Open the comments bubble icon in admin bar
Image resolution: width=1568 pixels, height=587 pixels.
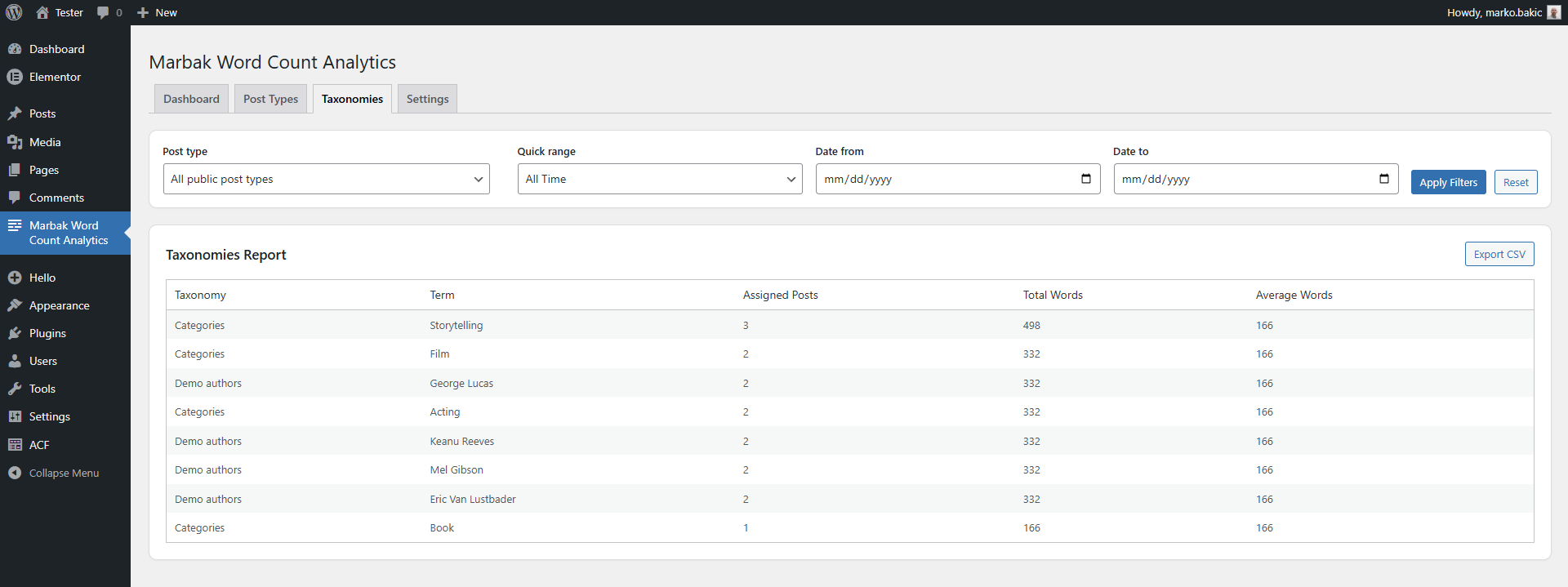tap(103, 12)
